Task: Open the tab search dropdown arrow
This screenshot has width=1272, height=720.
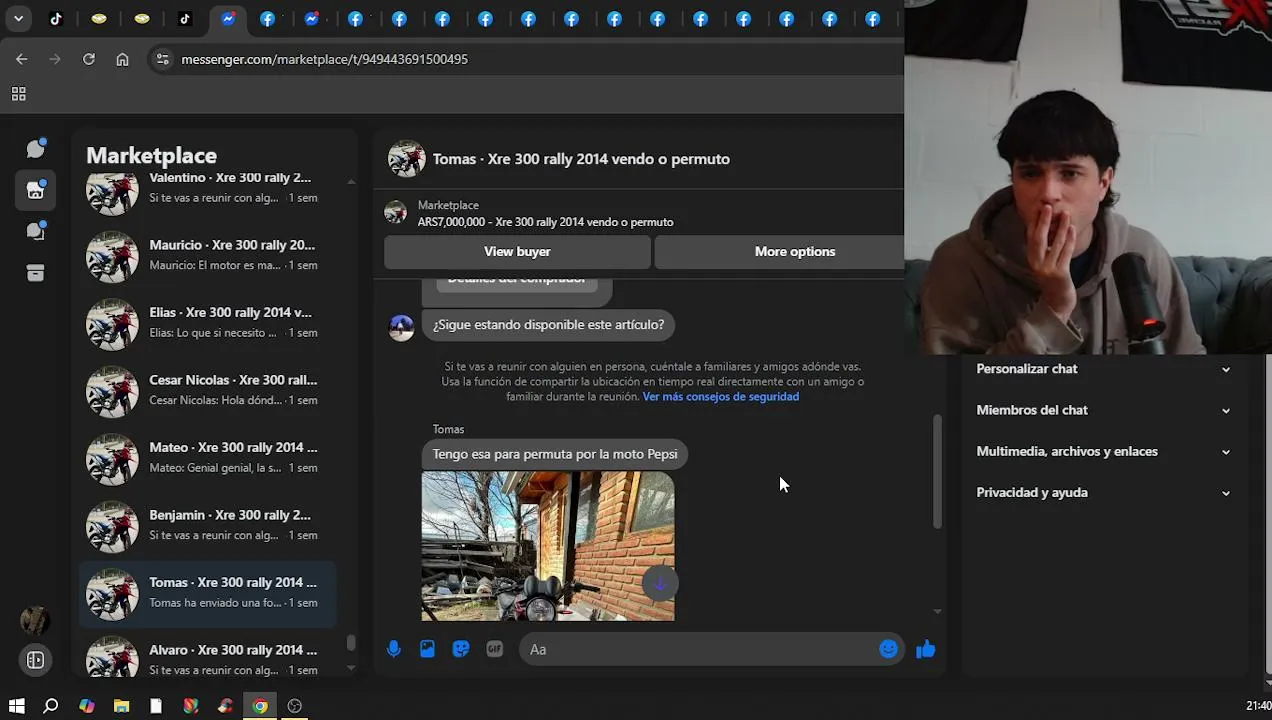Action: coord(18,18)
